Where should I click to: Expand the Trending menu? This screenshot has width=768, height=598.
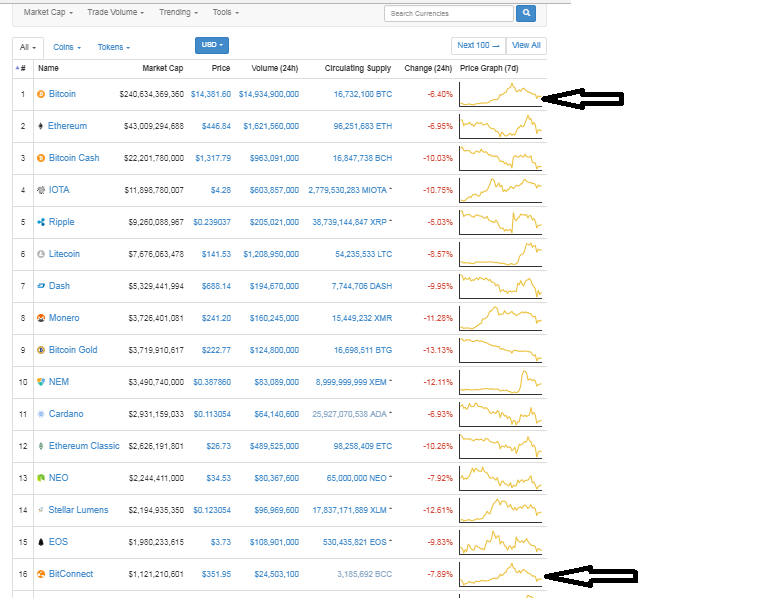click(178, 12)
